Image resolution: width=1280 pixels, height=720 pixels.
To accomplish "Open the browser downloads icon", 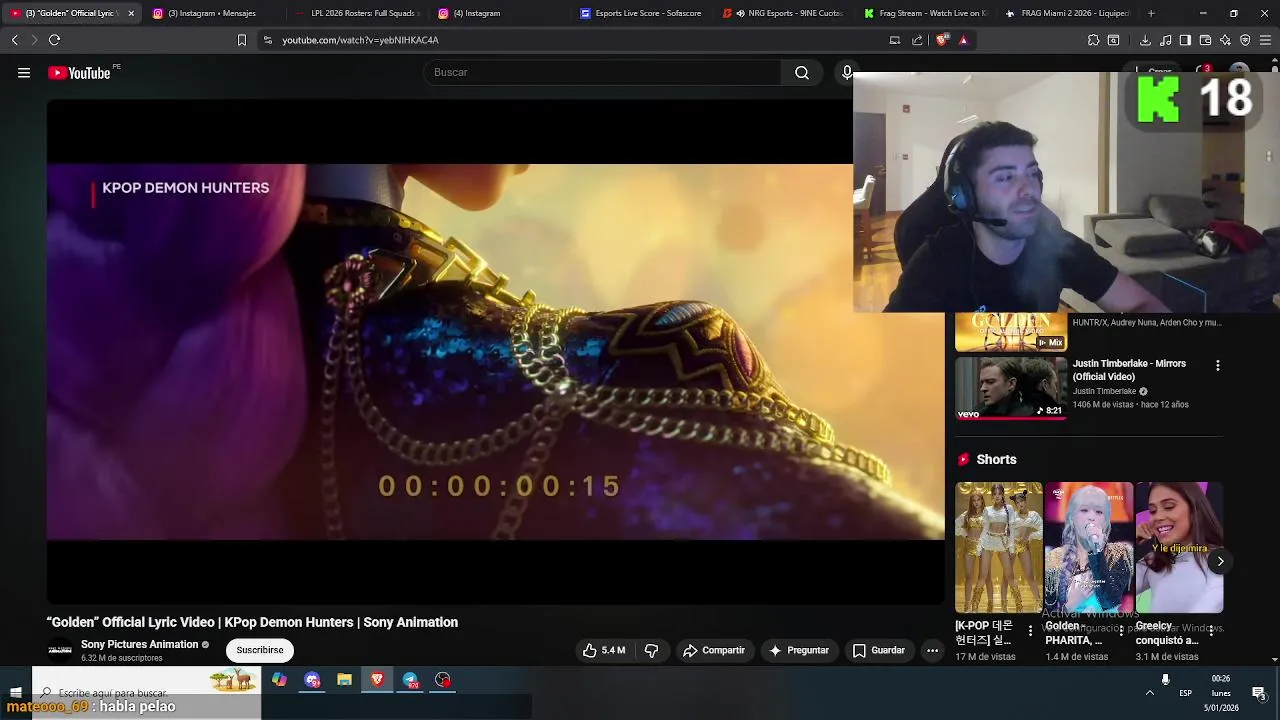I will click(x=1145, y=40).
